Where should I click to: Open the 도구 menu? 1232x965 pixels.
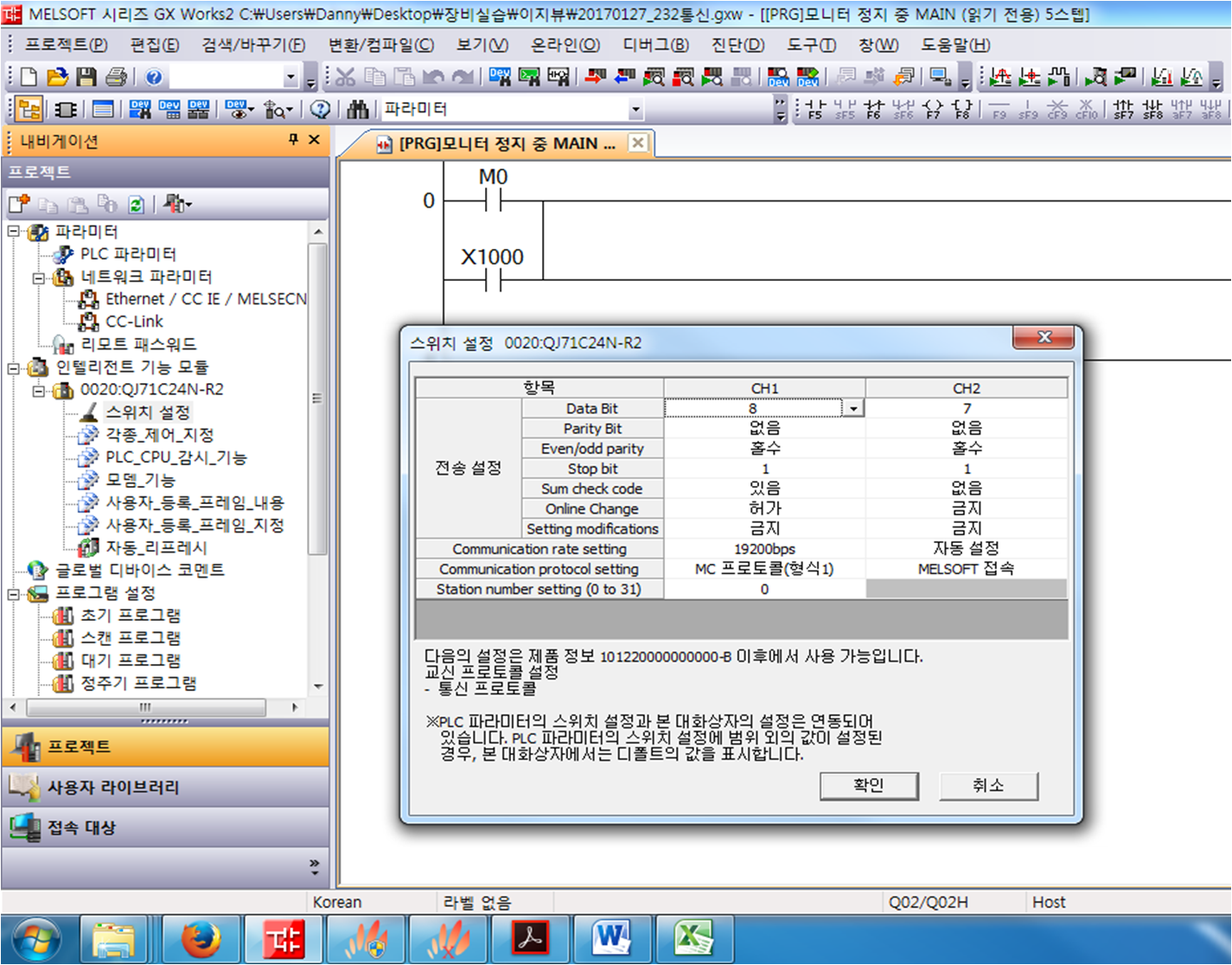coord(811,45)
